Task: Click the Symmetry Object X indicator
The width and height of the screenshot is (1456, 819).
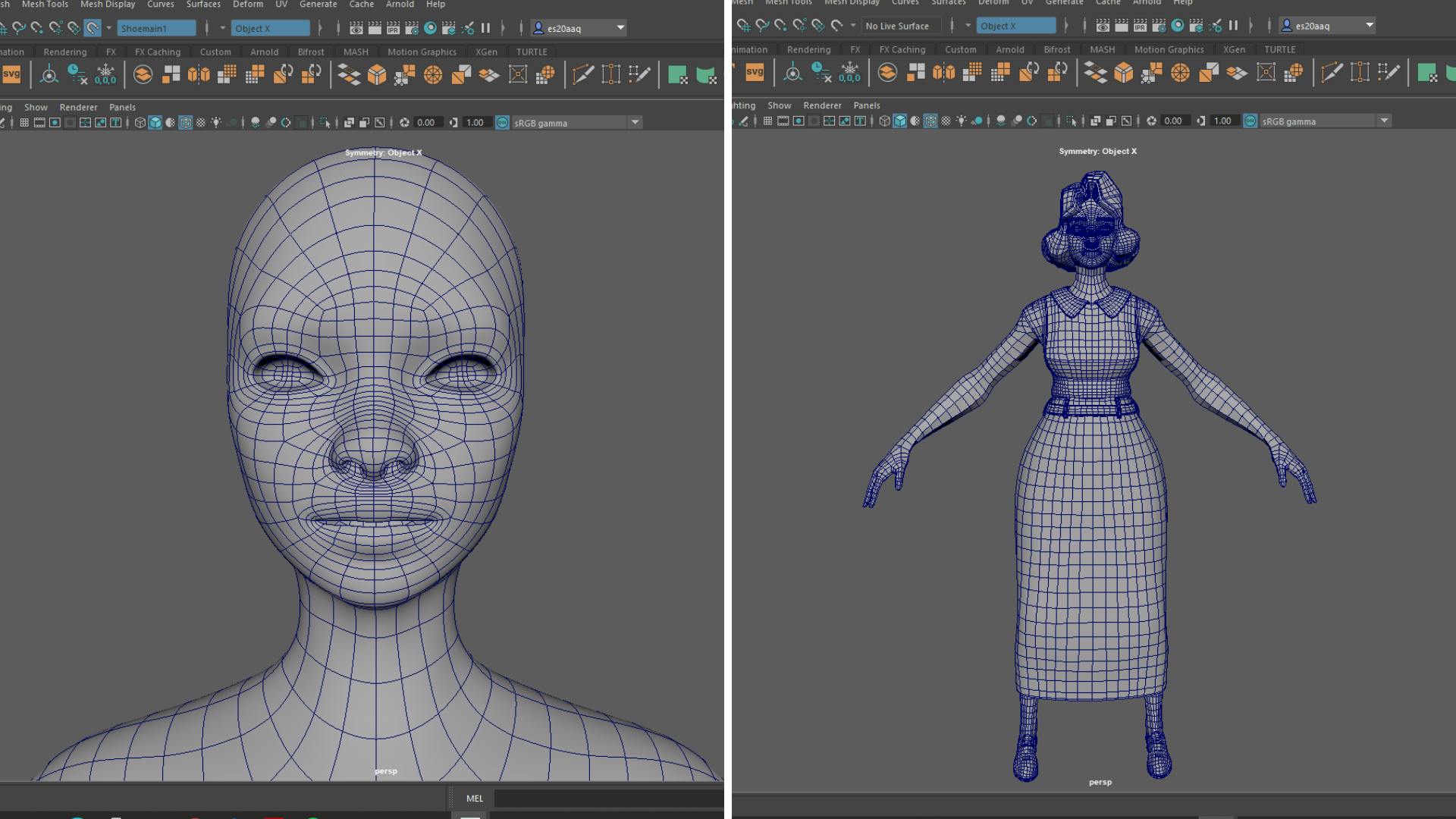Action: [383, 151]
